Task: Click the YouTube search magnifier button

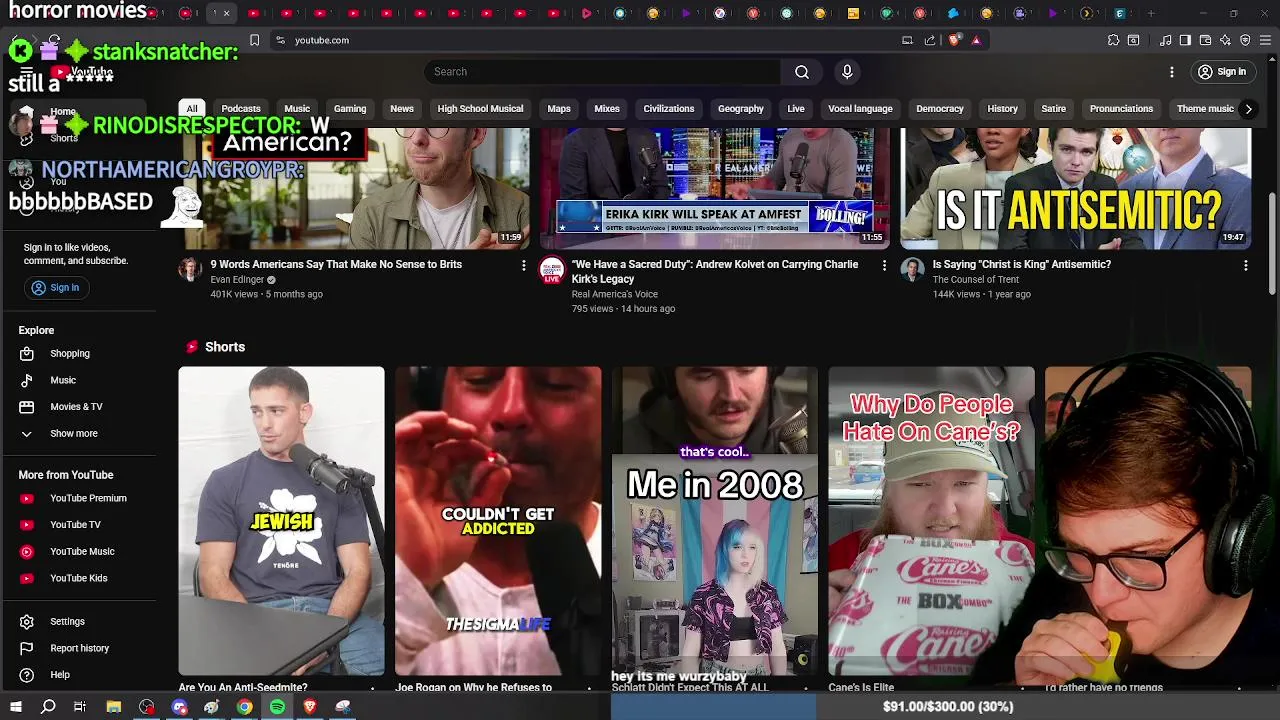Action: (802, 72)
